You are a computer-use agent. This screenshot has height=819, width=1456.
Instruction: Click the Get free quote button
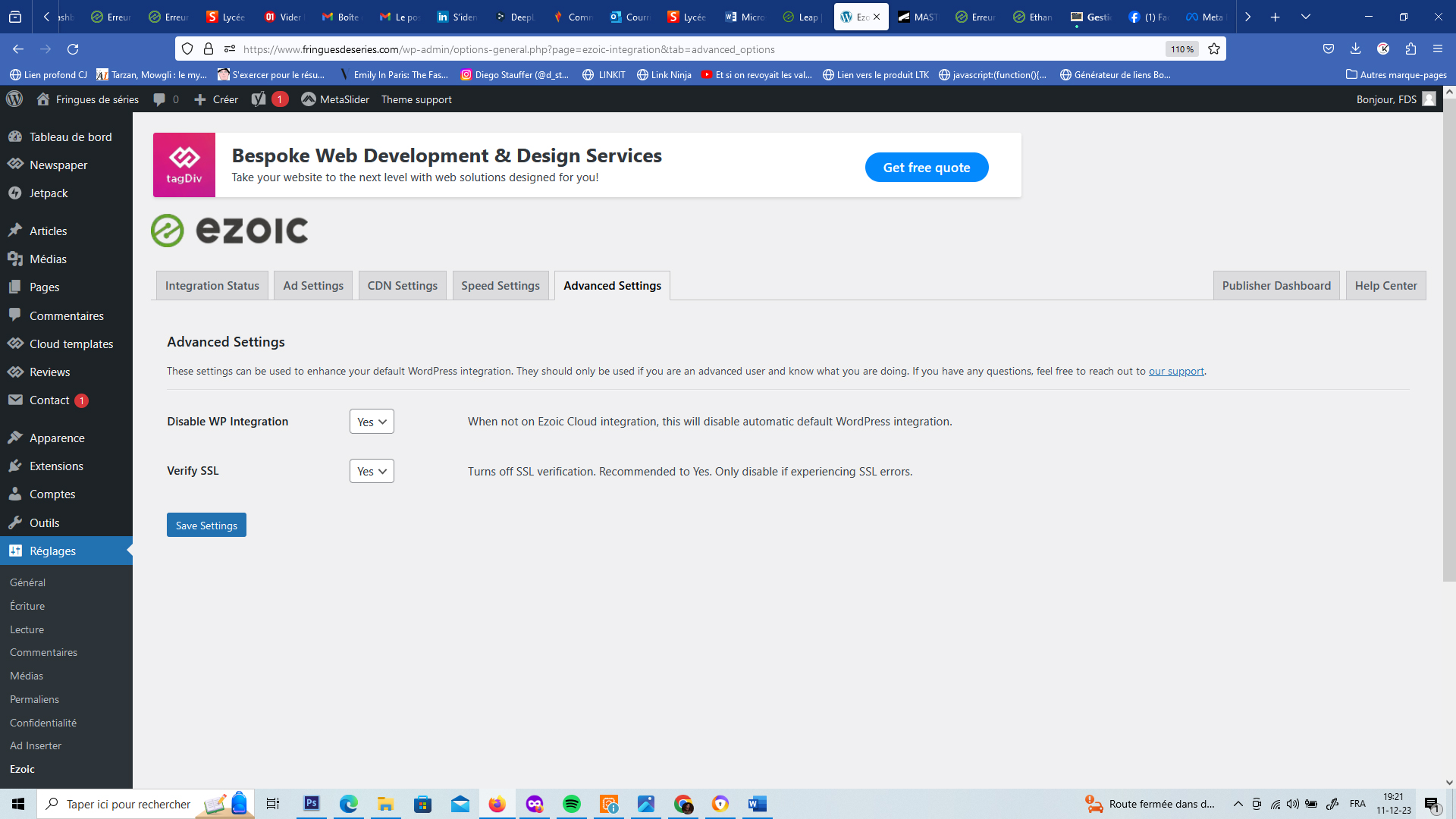point(926,168)
